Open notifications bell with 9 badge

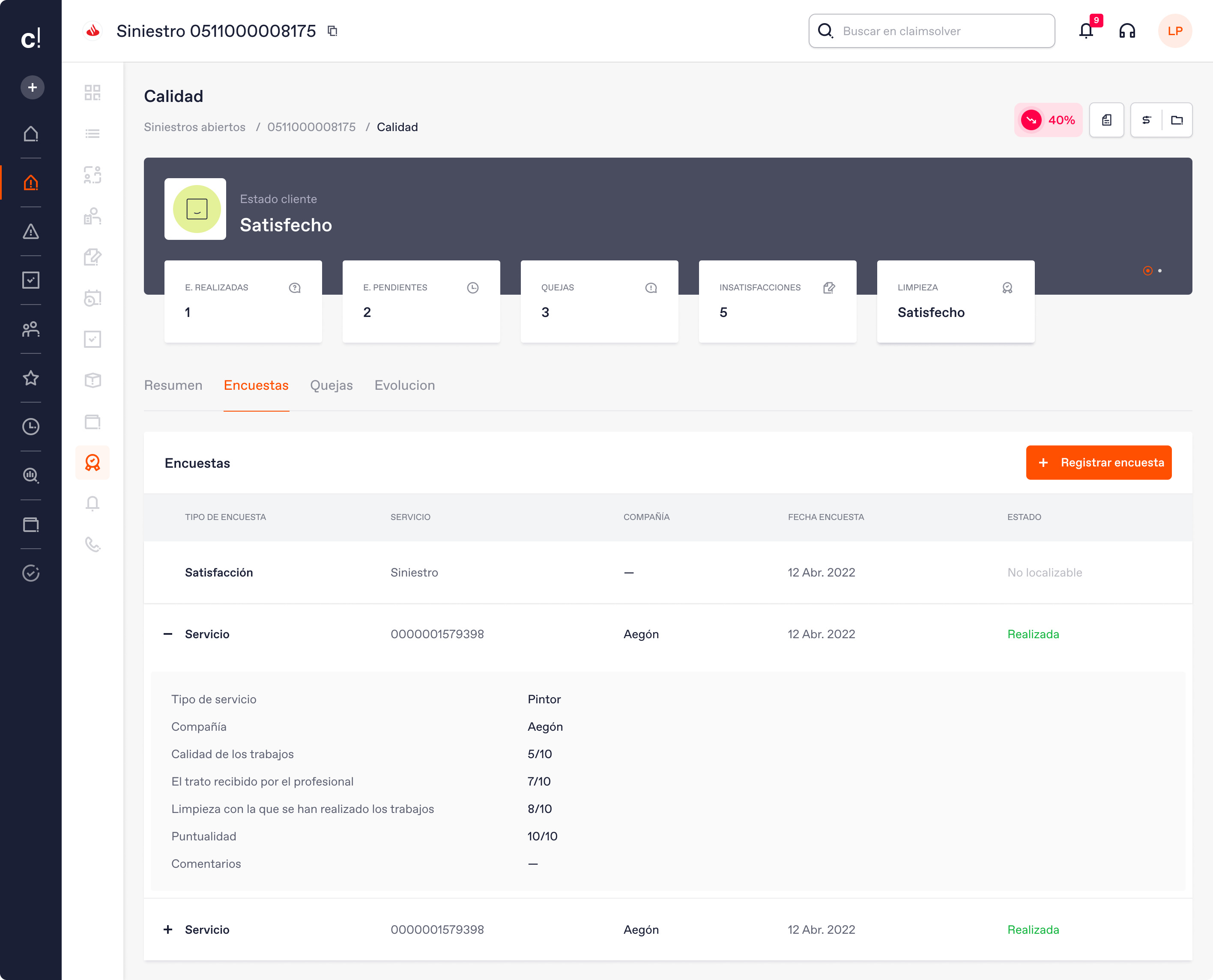click(1087, 30)
